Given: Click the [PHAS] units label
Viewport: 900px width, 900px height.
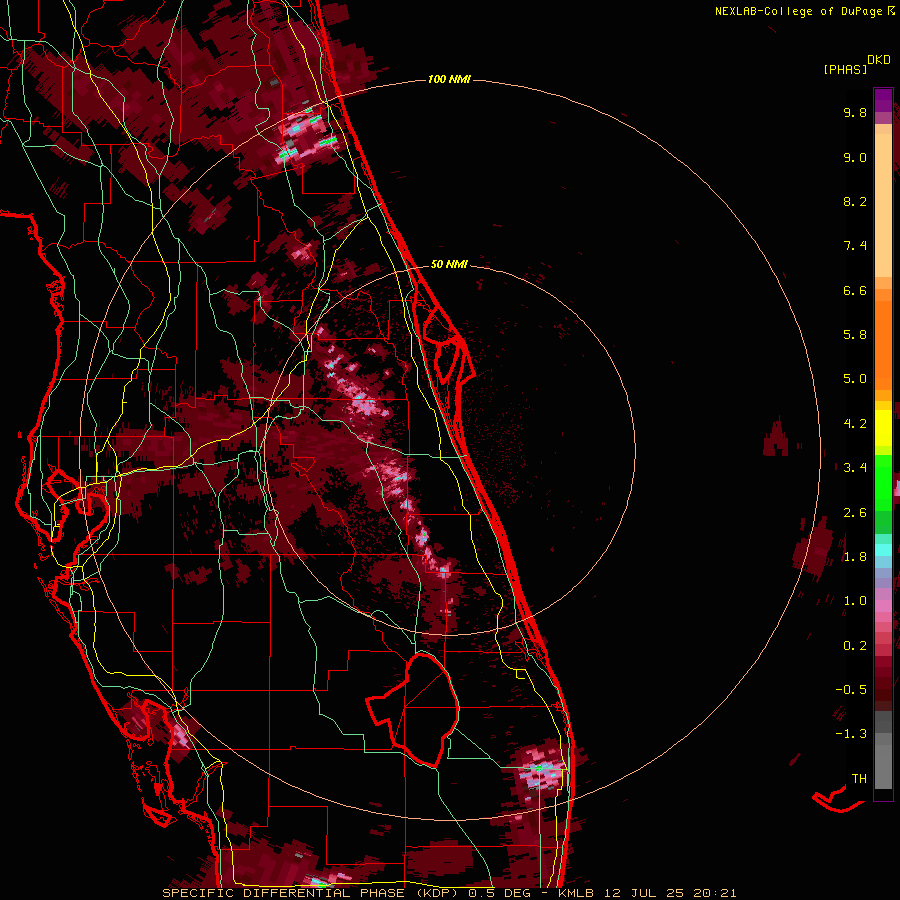Looking at the screenshot, I should [x=845, y=70].
